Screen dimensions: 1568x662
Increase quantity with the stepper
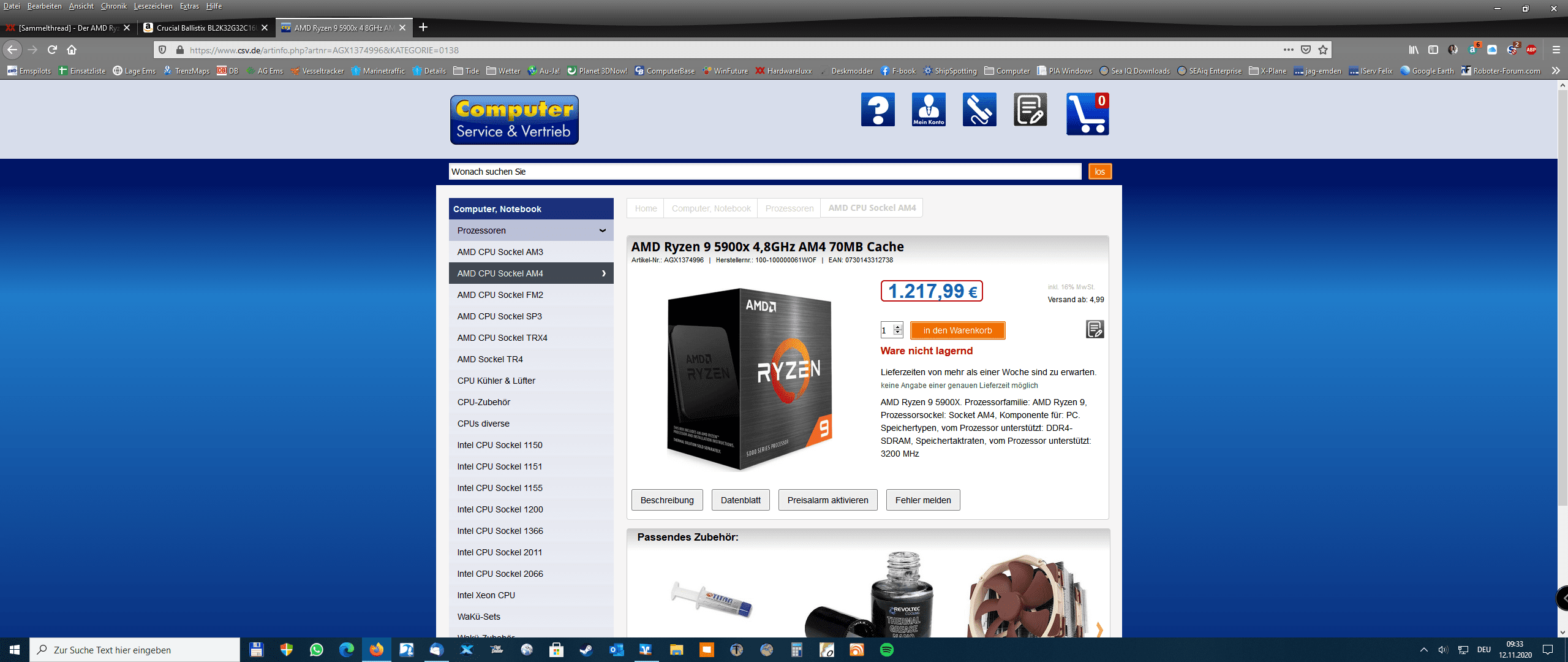click(x=898, y=327)
